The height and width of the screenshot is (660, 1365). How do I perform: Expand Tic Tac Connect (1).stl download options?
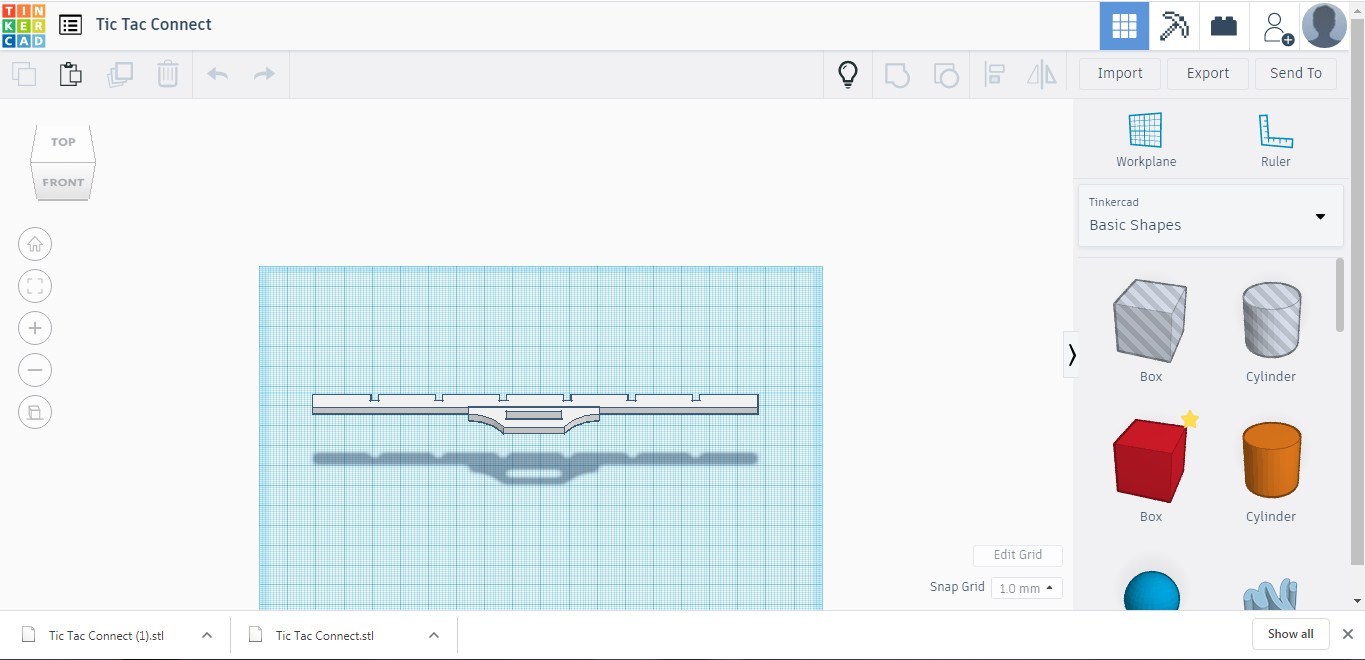click(x=207, y=635)
